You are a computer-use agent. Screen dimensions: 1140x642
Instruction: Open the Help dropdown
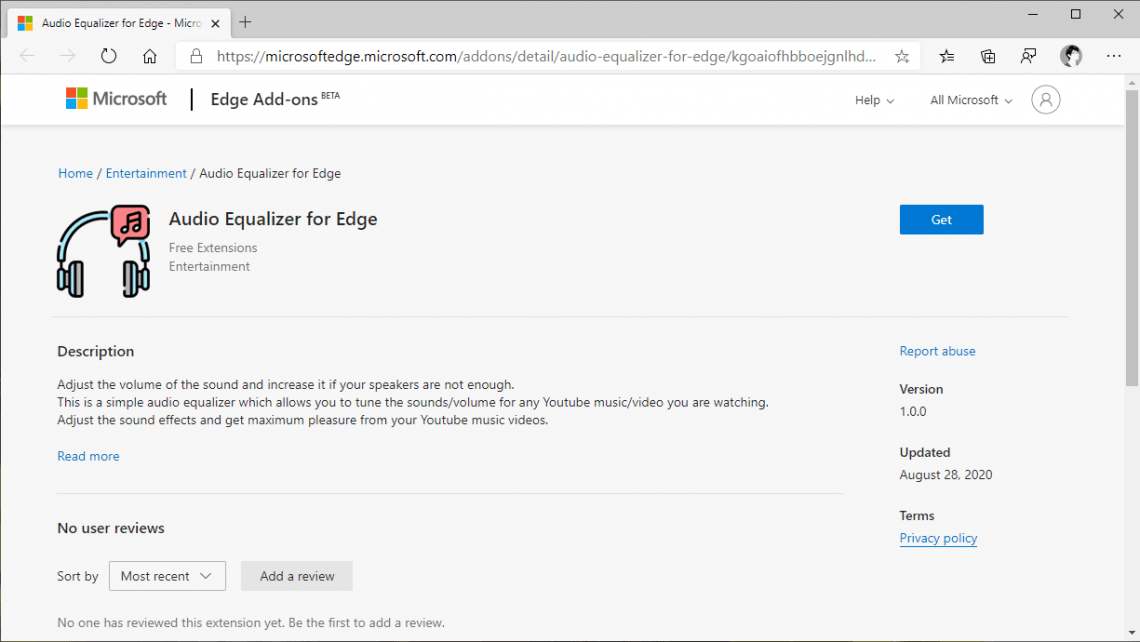(x=873, y=99)
